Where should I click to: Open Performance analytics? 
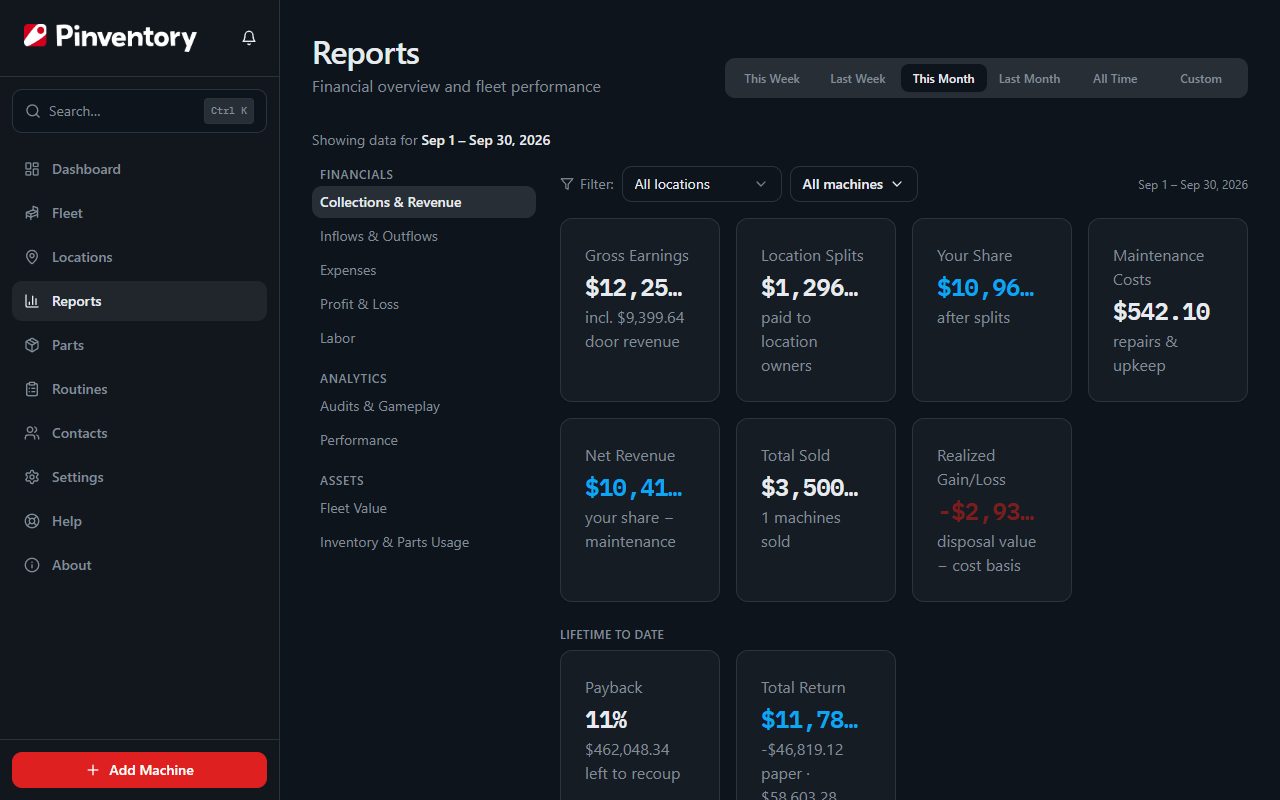click(x=424, y=440)
